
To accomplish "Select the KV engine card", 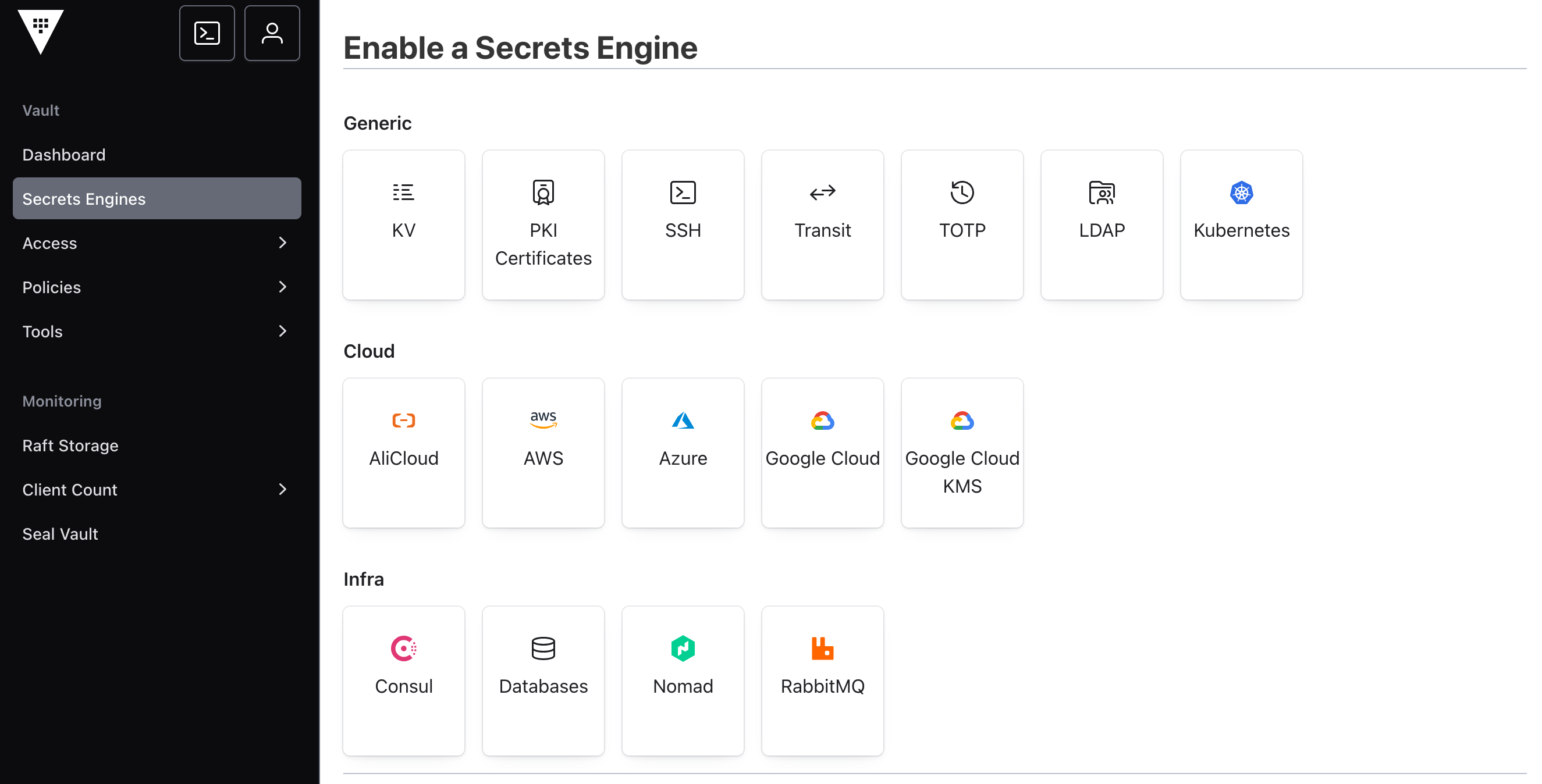I will click(x=403, y=224).
